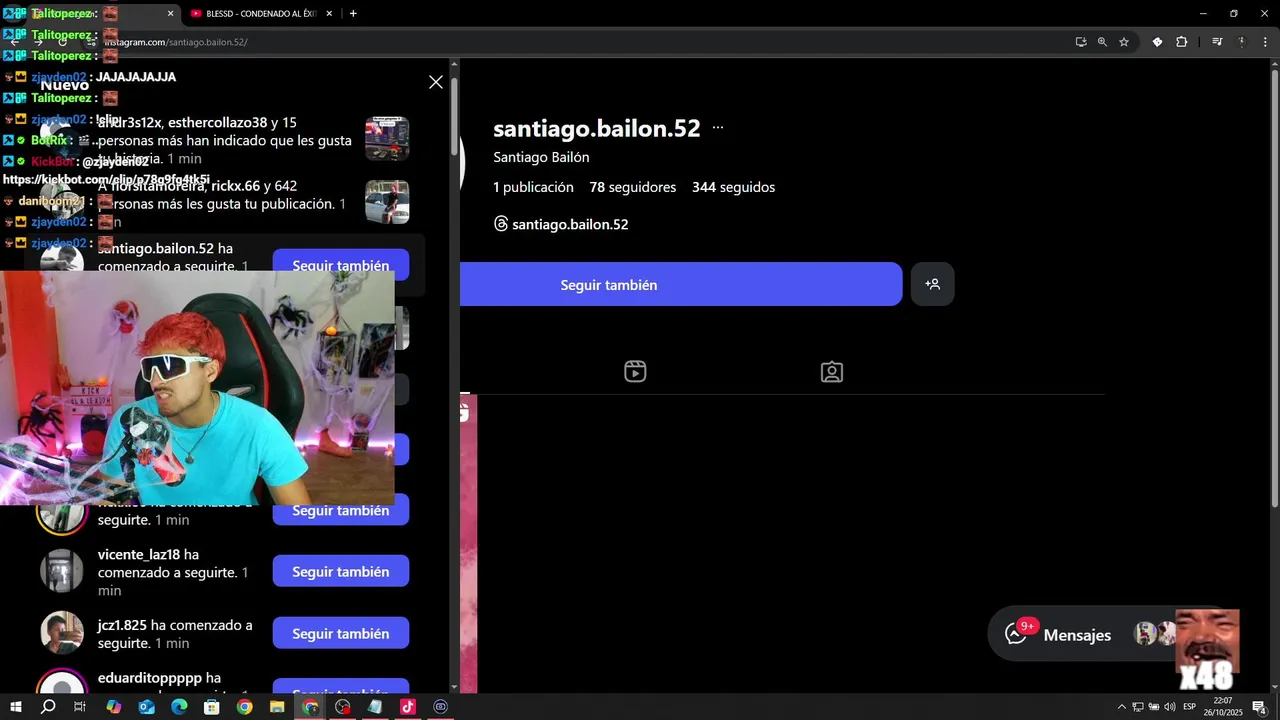1280x720 pixels.
Task: Open jcz1.825 profile avatar
Action: tap(62, 633)
